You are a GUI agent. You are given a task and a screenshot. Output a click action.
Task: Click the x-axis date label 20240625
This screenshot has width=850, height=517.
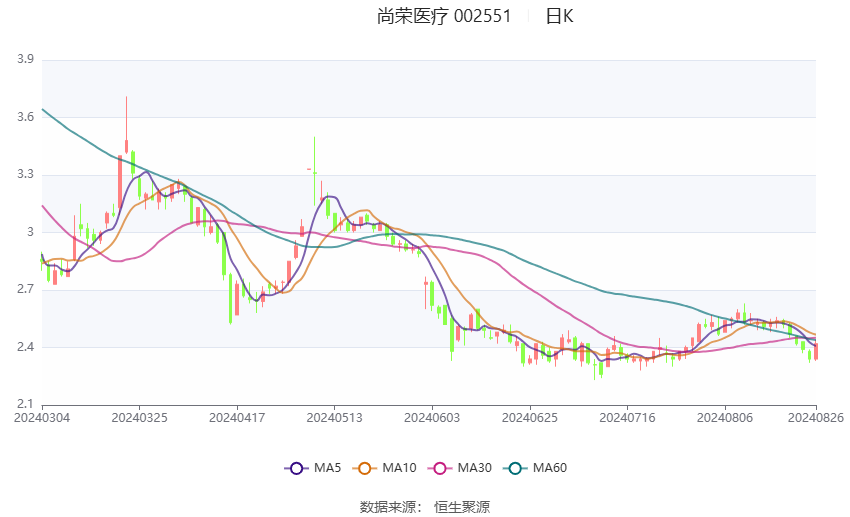(530, 418)
